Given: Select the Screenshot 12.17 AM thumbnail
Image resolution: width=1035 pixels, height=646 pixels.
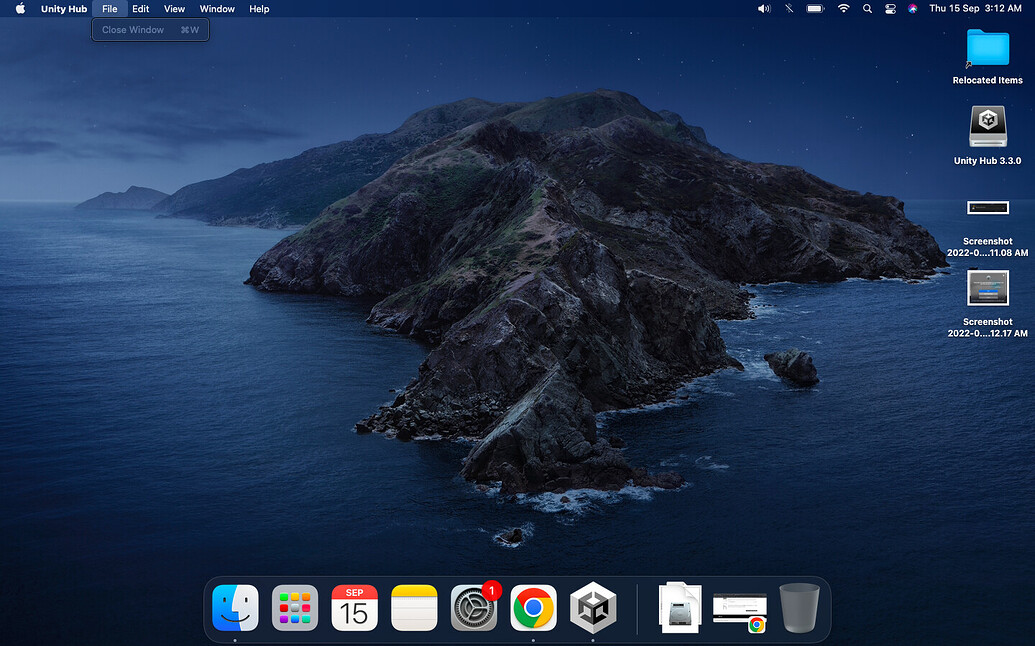Looking at the screenshot, I should coord(987,289).
